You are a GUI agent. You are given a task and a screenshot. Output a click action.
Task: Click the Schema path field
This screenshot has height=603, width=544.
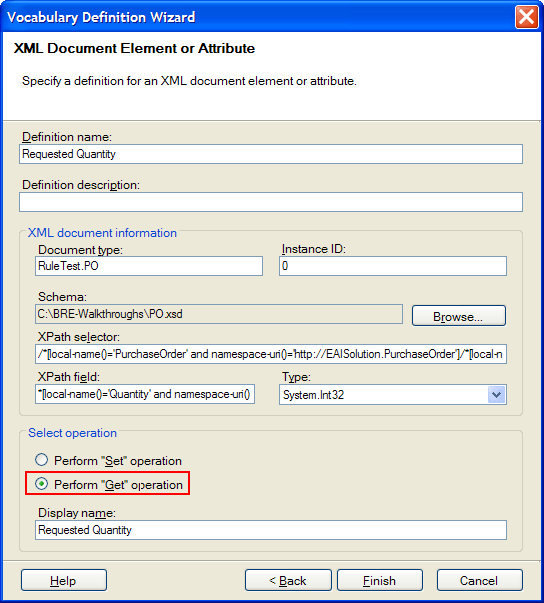tap(219, 314)
